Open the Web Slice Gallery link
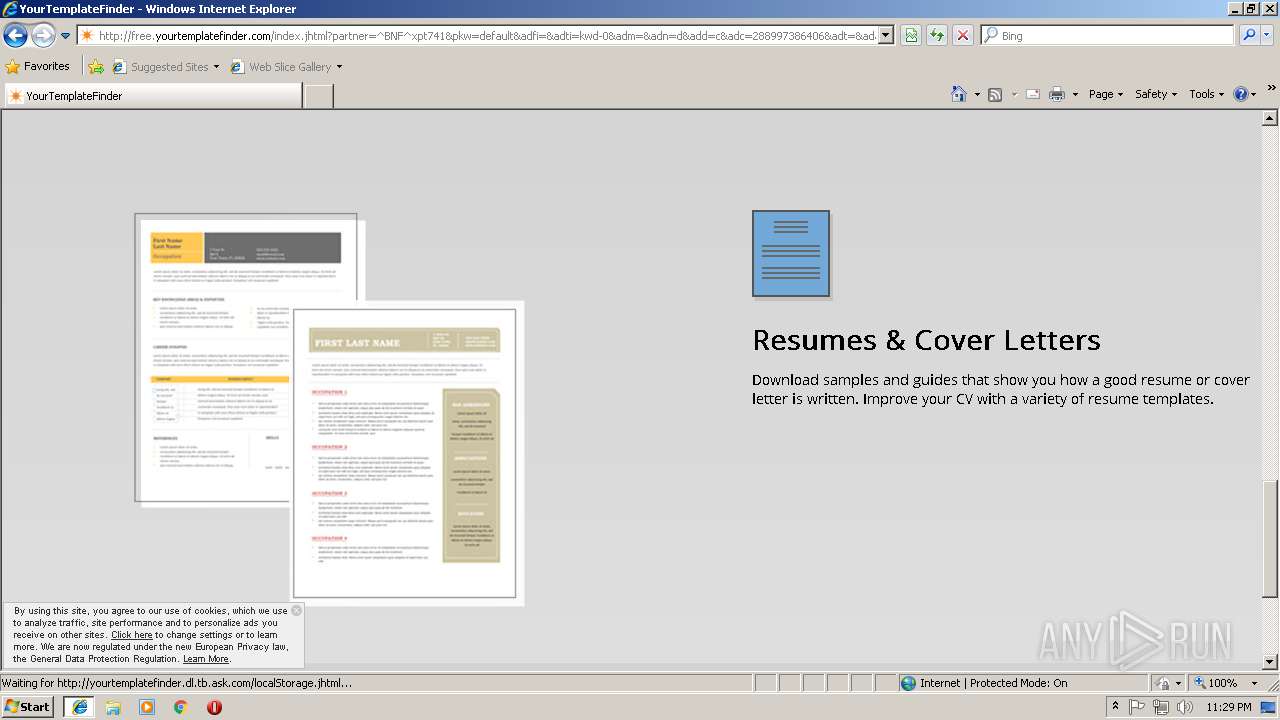Image resolution: width=1280 pixels, height=720 pixels. (281, 67)
